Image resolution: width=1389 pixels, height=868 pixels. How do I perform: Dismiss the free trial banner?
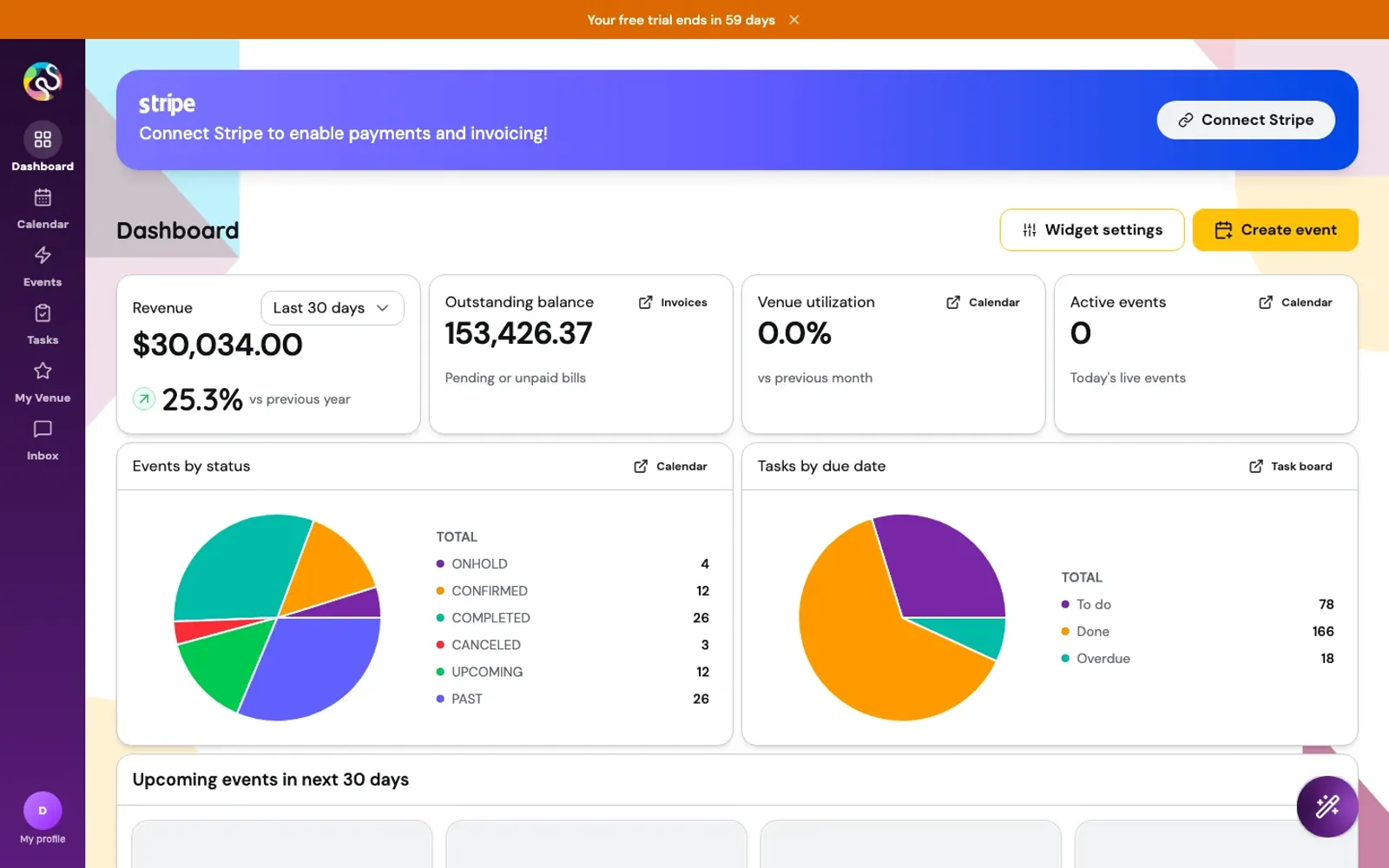click(x=794, y=20)
